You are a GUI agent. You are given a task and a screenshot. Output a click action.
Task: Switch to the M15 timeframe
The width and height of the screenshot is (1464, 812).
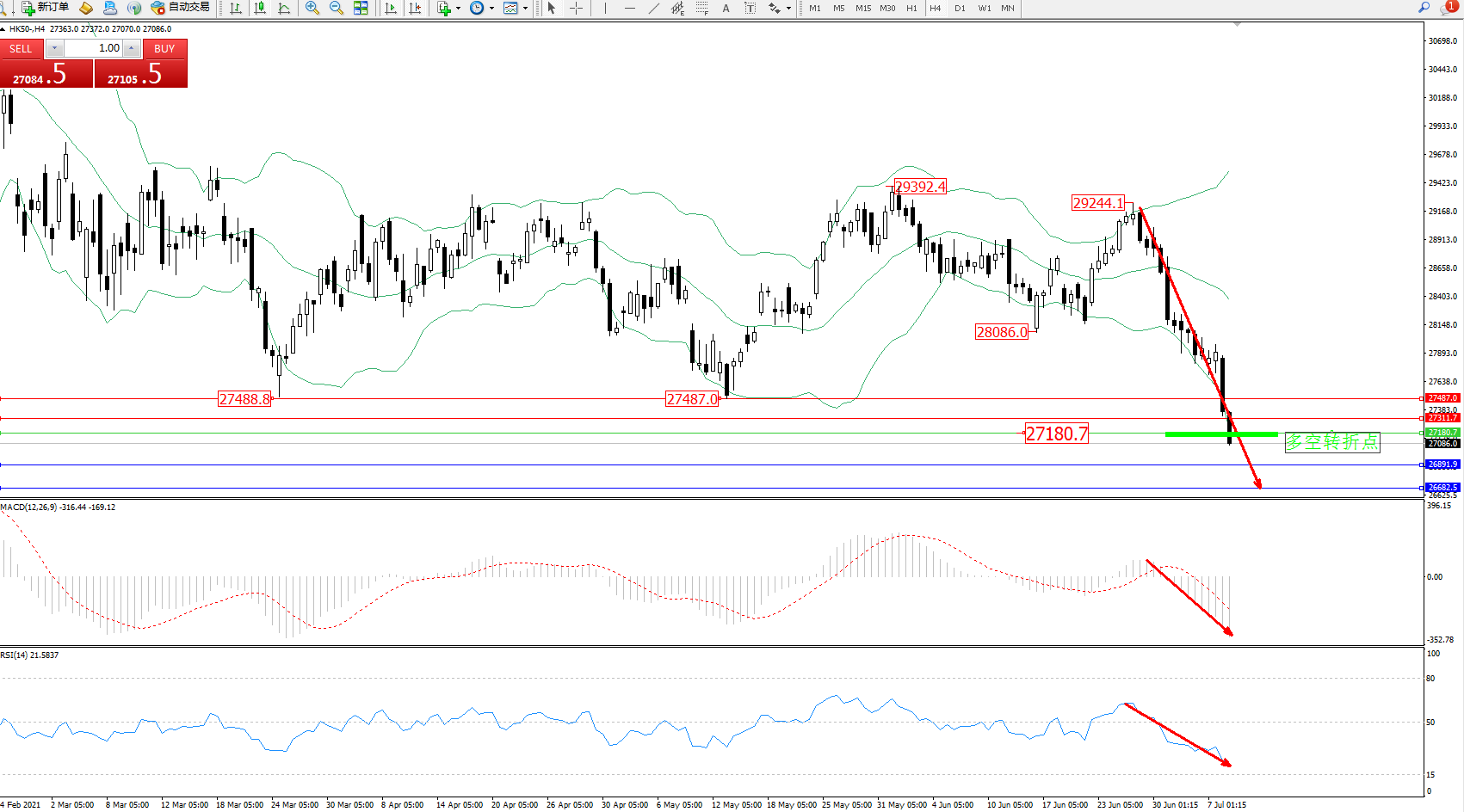pos(862,8)
